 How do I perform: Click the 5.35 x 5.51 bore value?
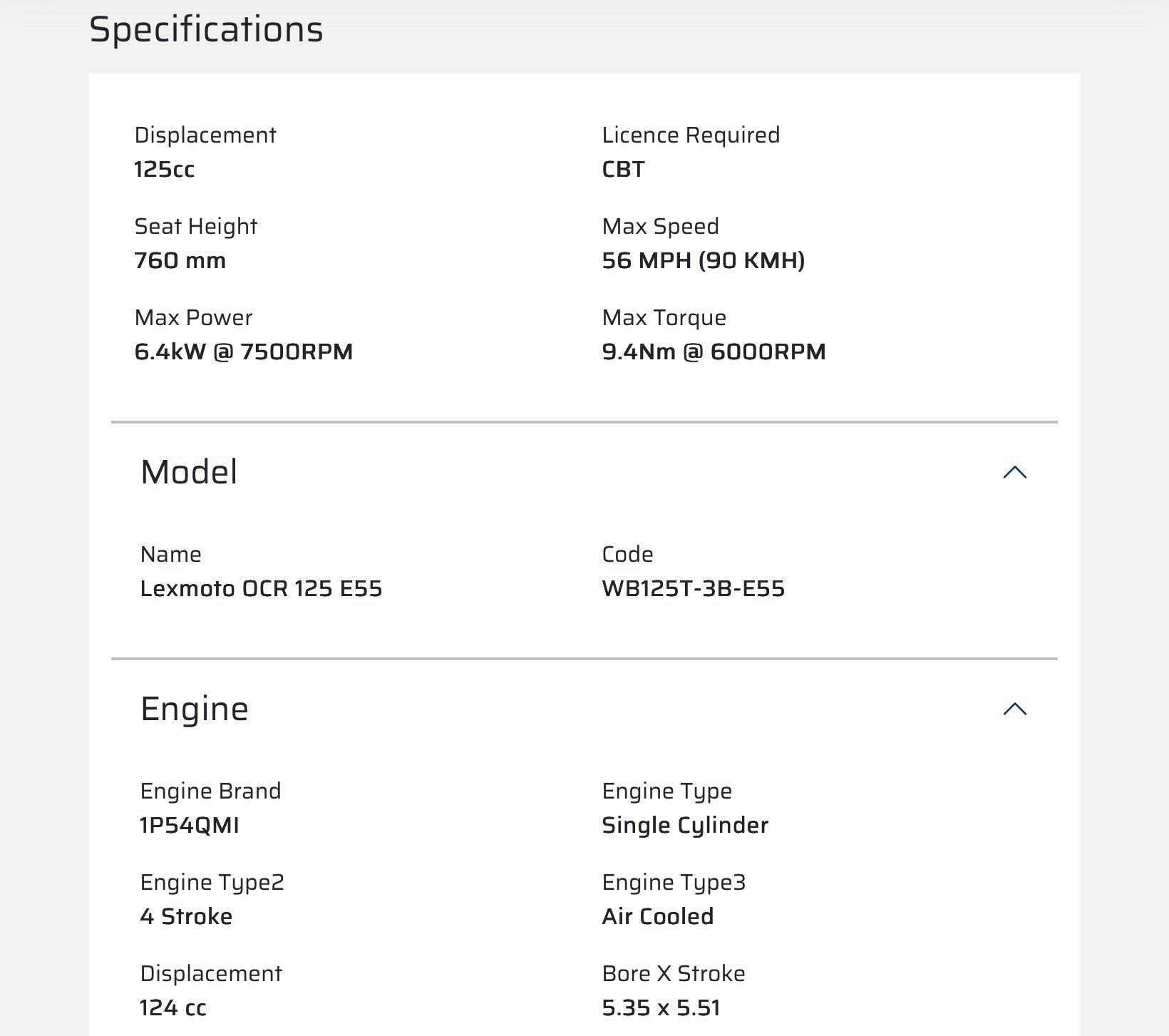click(661, 1008)
